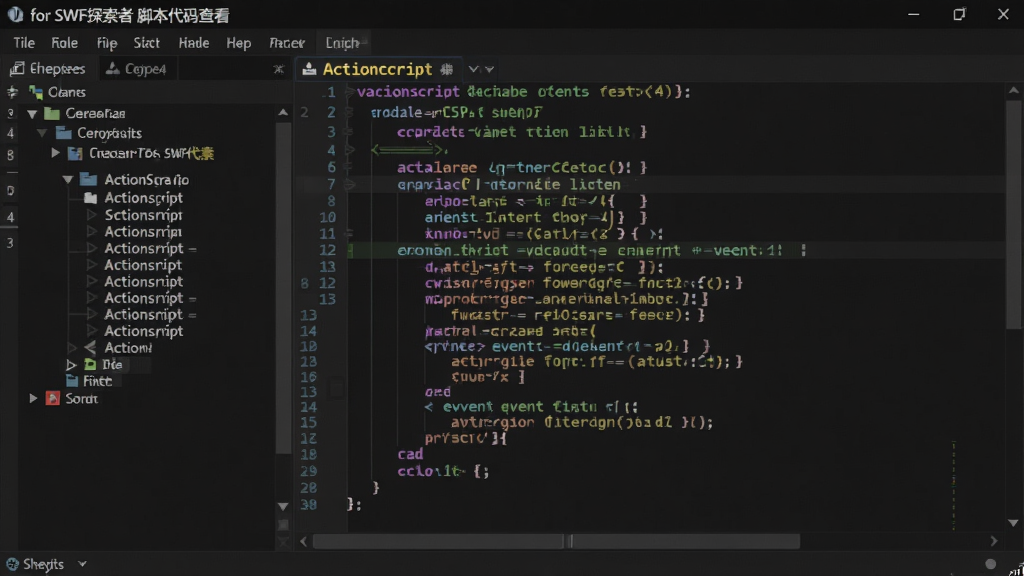Click the gray circle indicator in status bar

click(991, 564)
